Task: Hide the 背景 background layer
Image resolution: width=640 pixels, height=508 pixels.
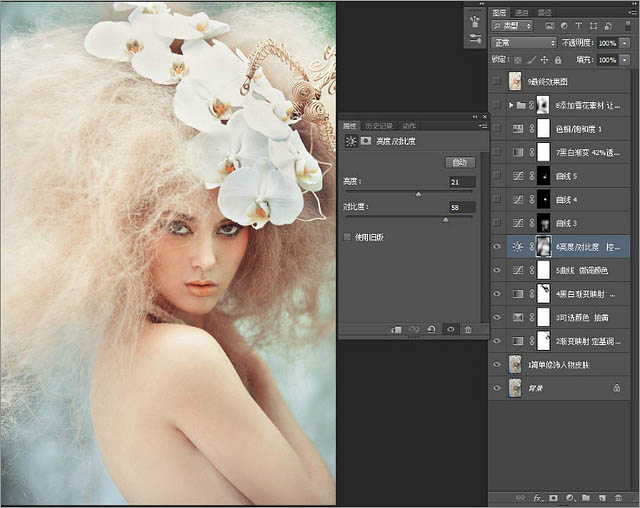Action: 498,389
